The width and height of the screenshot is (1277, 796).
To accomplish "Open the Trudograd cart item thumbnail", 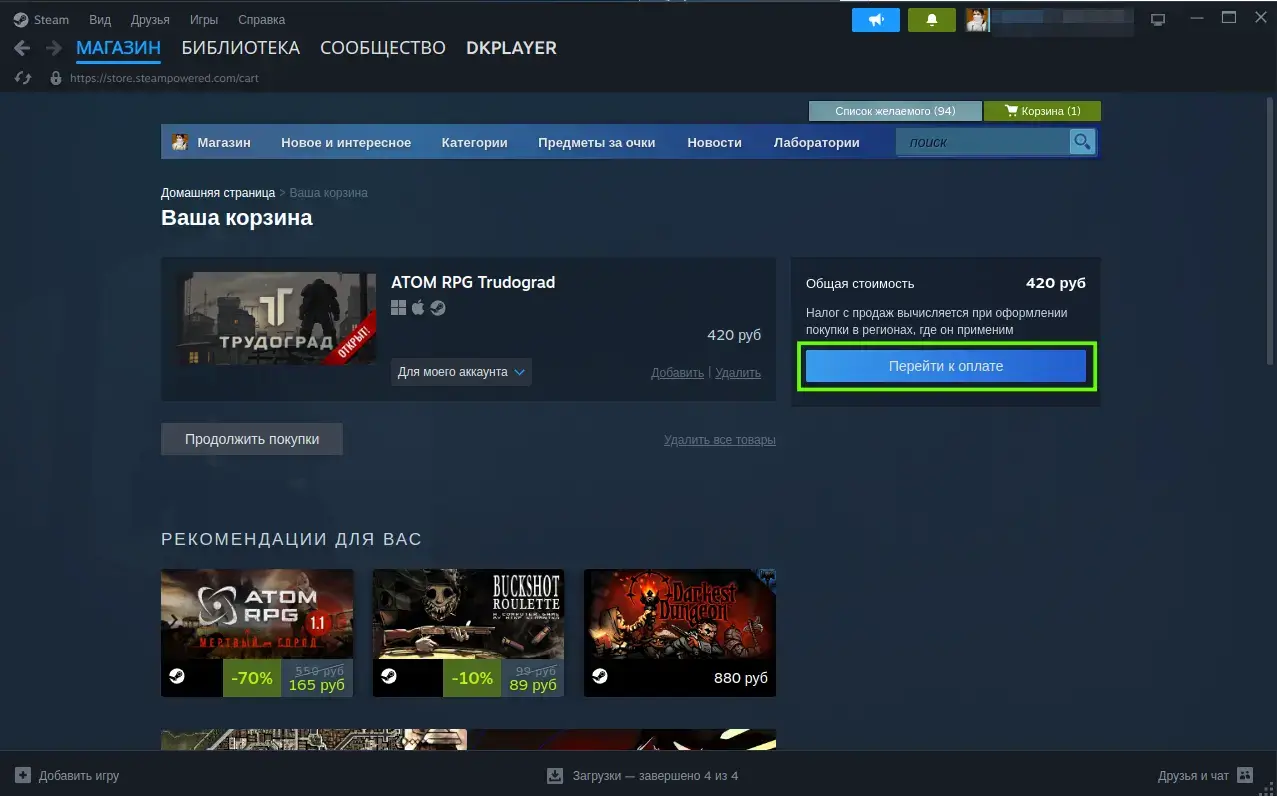I will [277, 319].
